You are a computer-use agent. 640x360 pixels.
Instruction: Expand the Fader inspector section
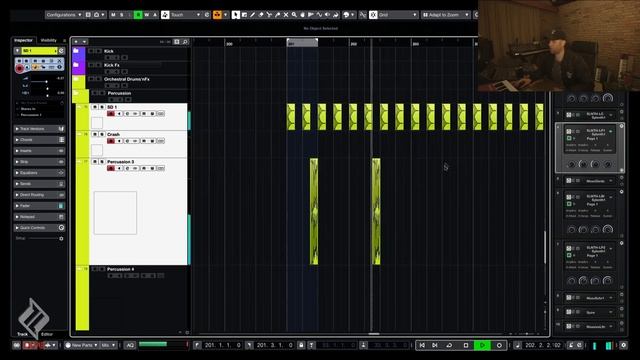tap(39, 206)
